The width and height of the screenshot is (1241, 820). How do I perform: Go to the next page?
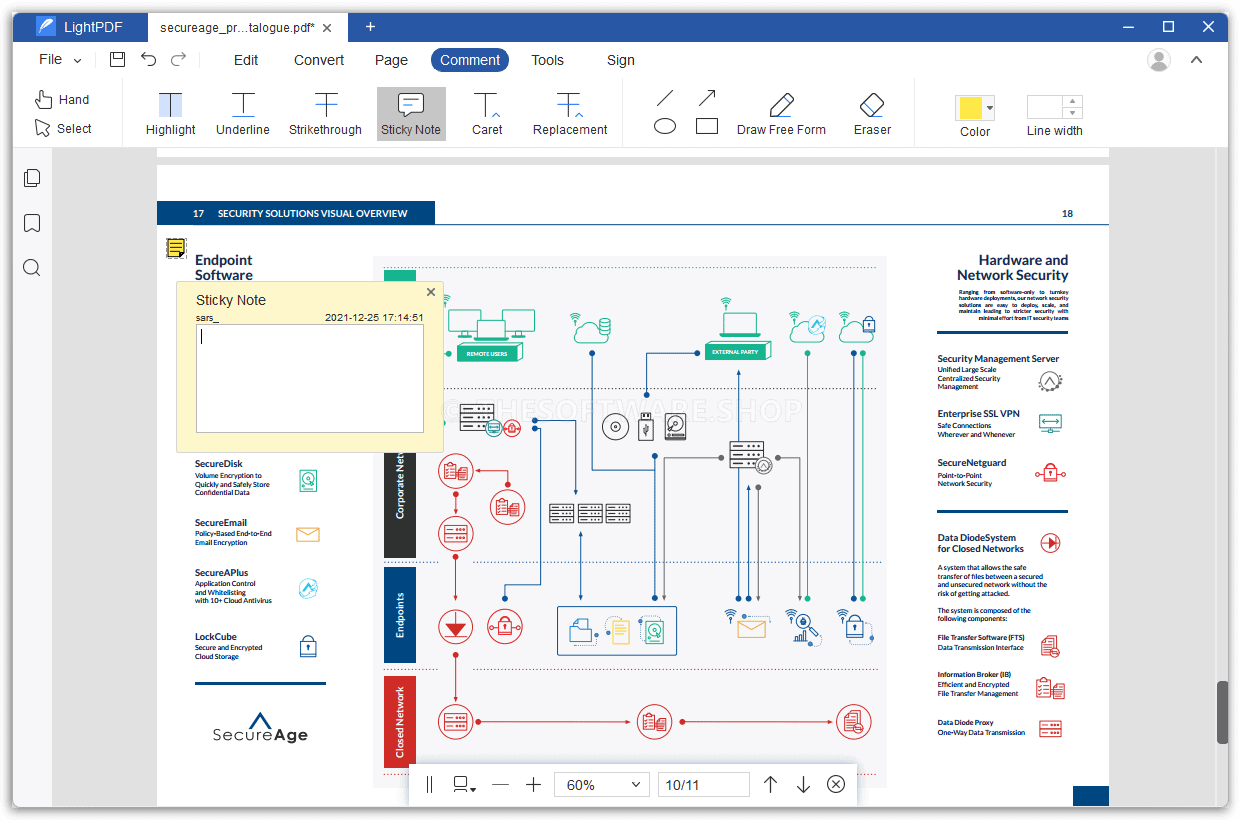click(x=803, y=785)
